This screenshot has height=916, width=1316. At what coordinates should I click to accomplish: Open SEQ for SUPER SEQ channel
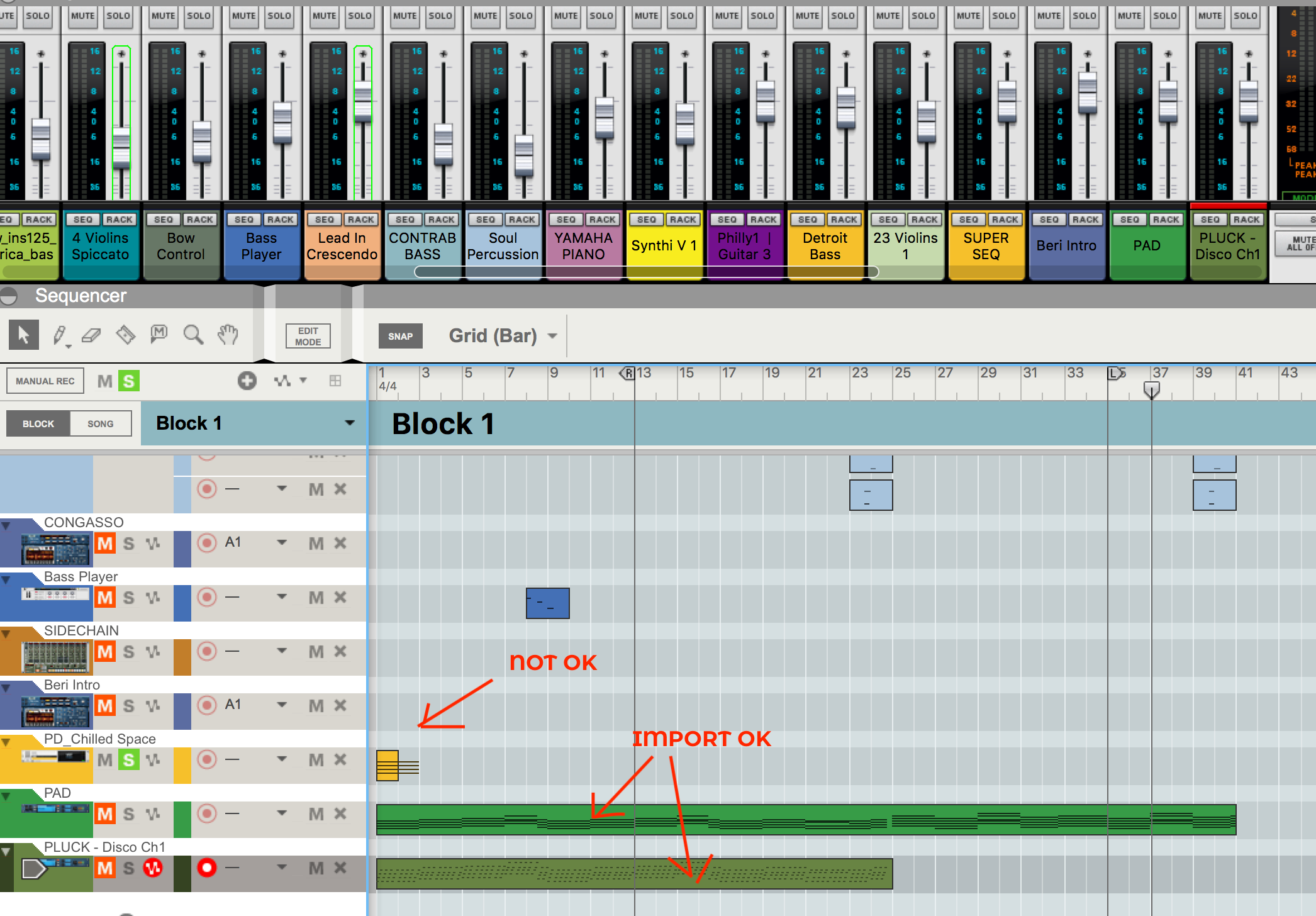(969, 219)
